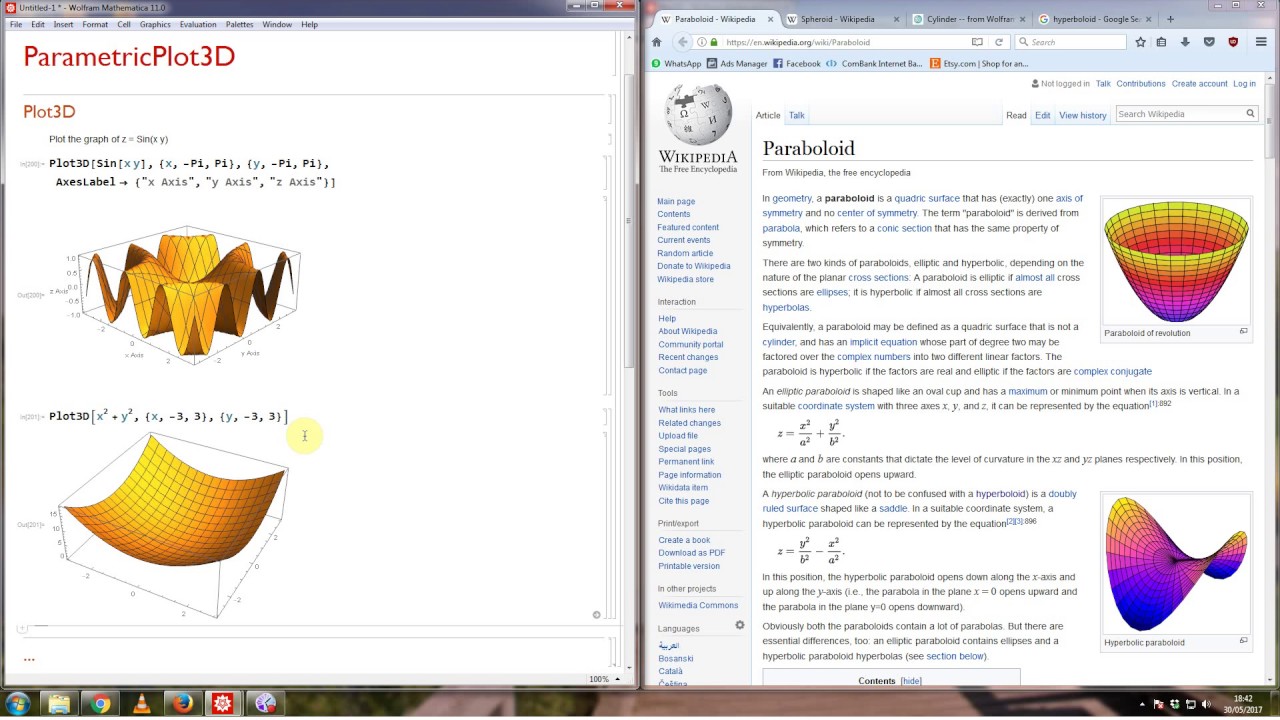Viewport: 1280px width, 720px height.
Task: Open the Etsy.com bookmark
Action: coord(979,63)
